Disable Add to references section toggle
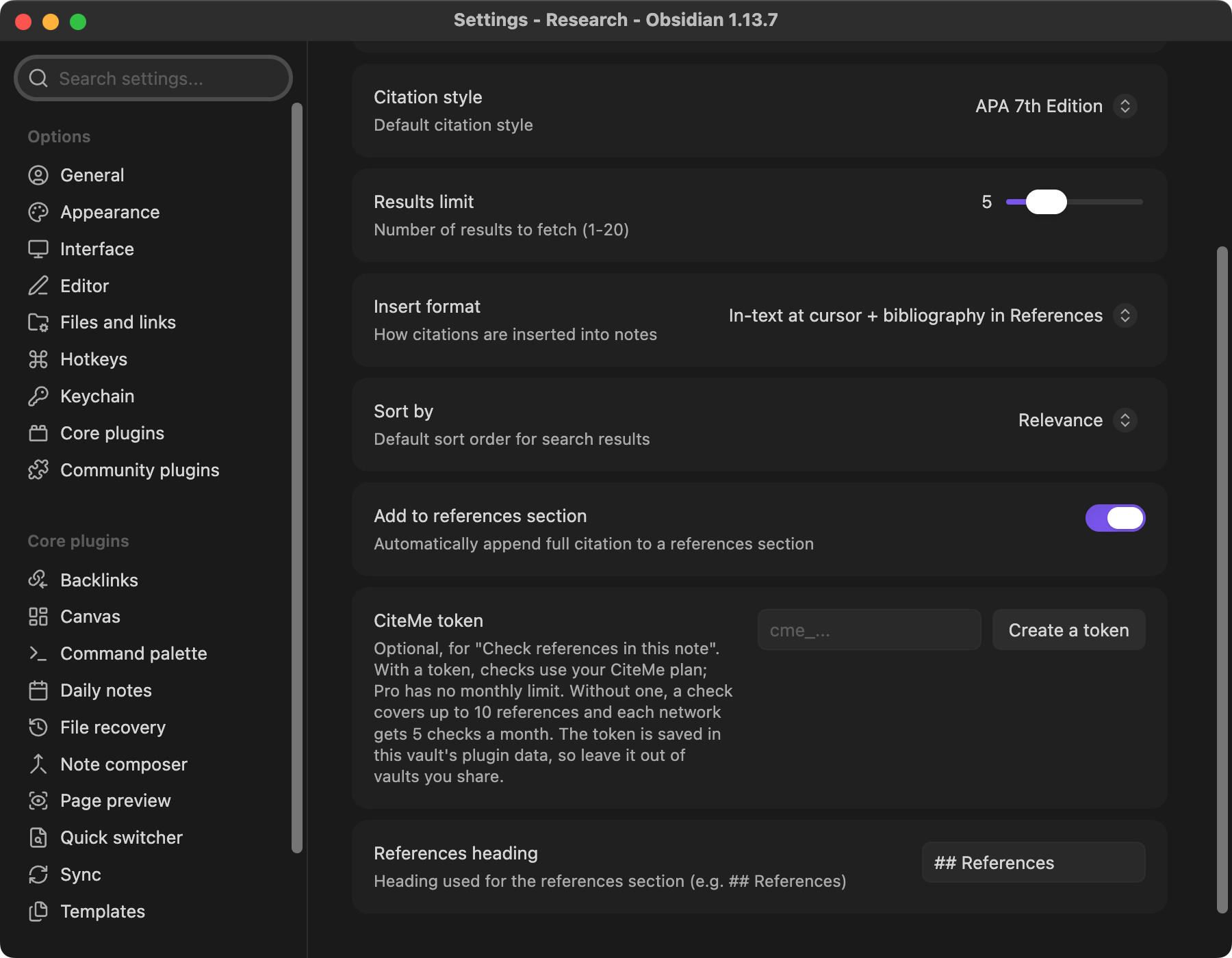 (1115, 518)
